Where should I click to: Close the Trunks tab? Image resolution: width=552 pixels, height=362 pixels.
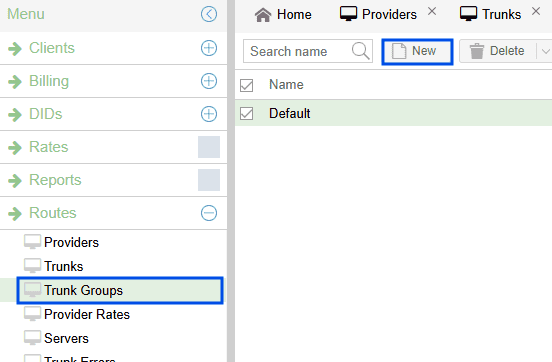(x=536, y=12)
